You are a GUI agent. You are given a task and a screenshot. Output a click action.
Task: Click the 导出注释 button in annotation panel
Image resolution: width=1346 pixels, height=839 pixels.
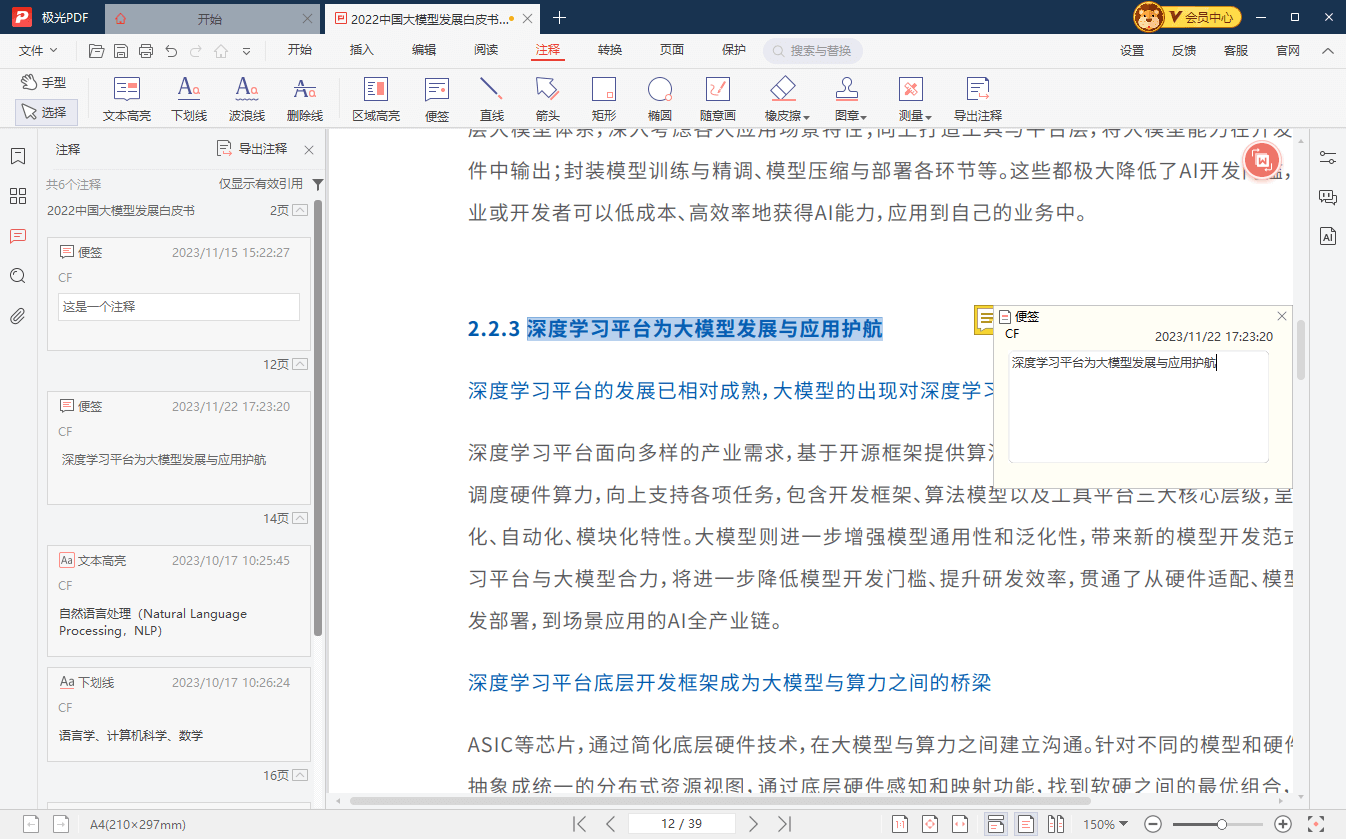[x=252, y=149]
